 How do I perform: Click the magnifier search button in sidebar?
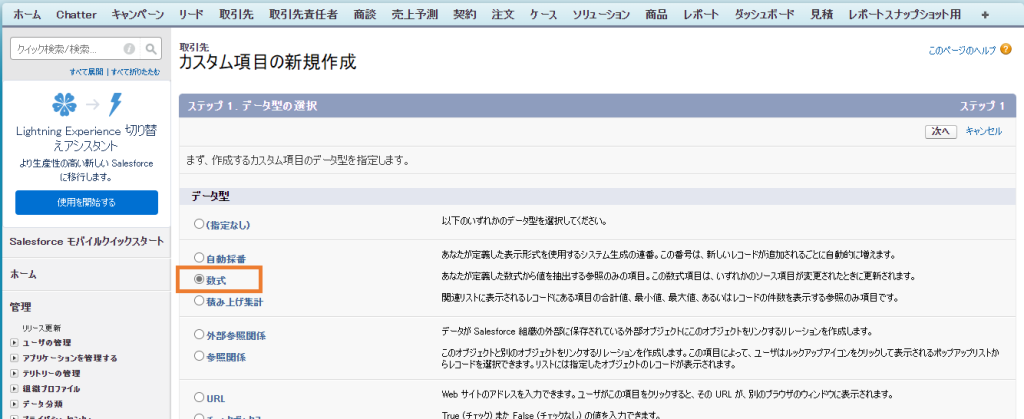click(x=150, y=49)
